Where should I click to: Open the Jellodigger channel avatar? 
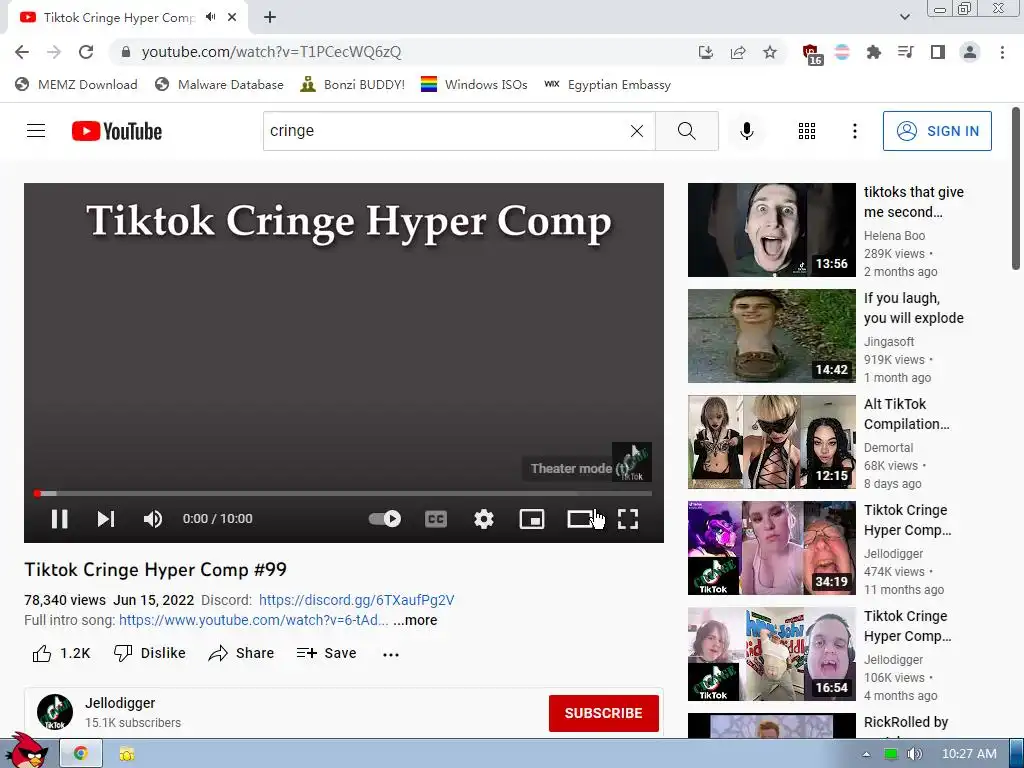click(x=55, y=712)
